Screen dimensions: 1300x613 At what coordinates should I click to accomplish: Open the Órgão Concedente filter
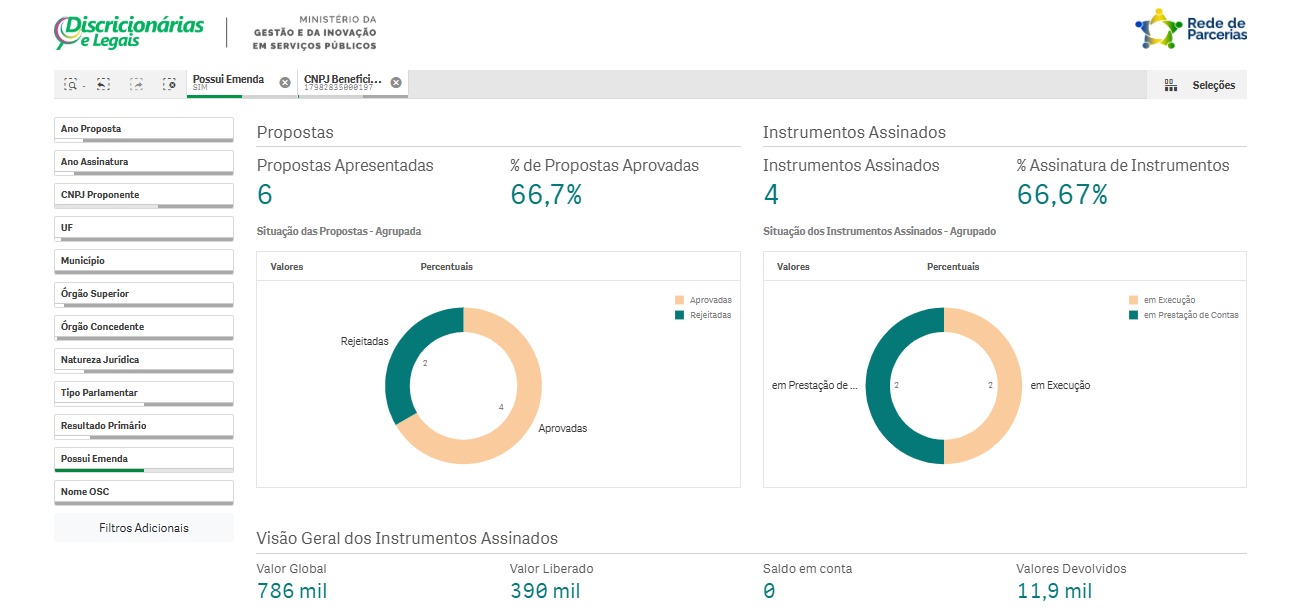143,327
